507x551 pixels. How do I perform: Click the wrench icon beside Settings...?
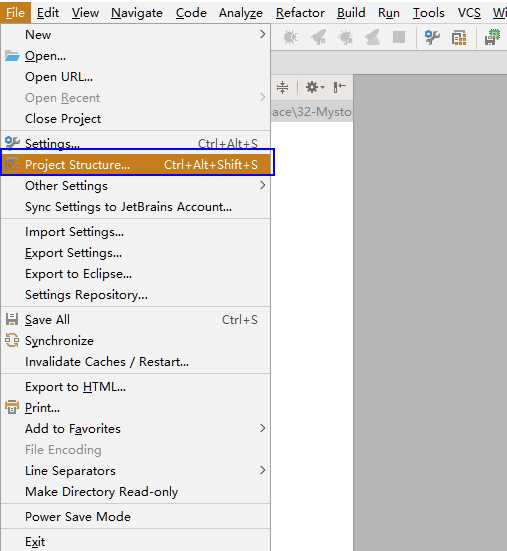[x=12, y=143]
